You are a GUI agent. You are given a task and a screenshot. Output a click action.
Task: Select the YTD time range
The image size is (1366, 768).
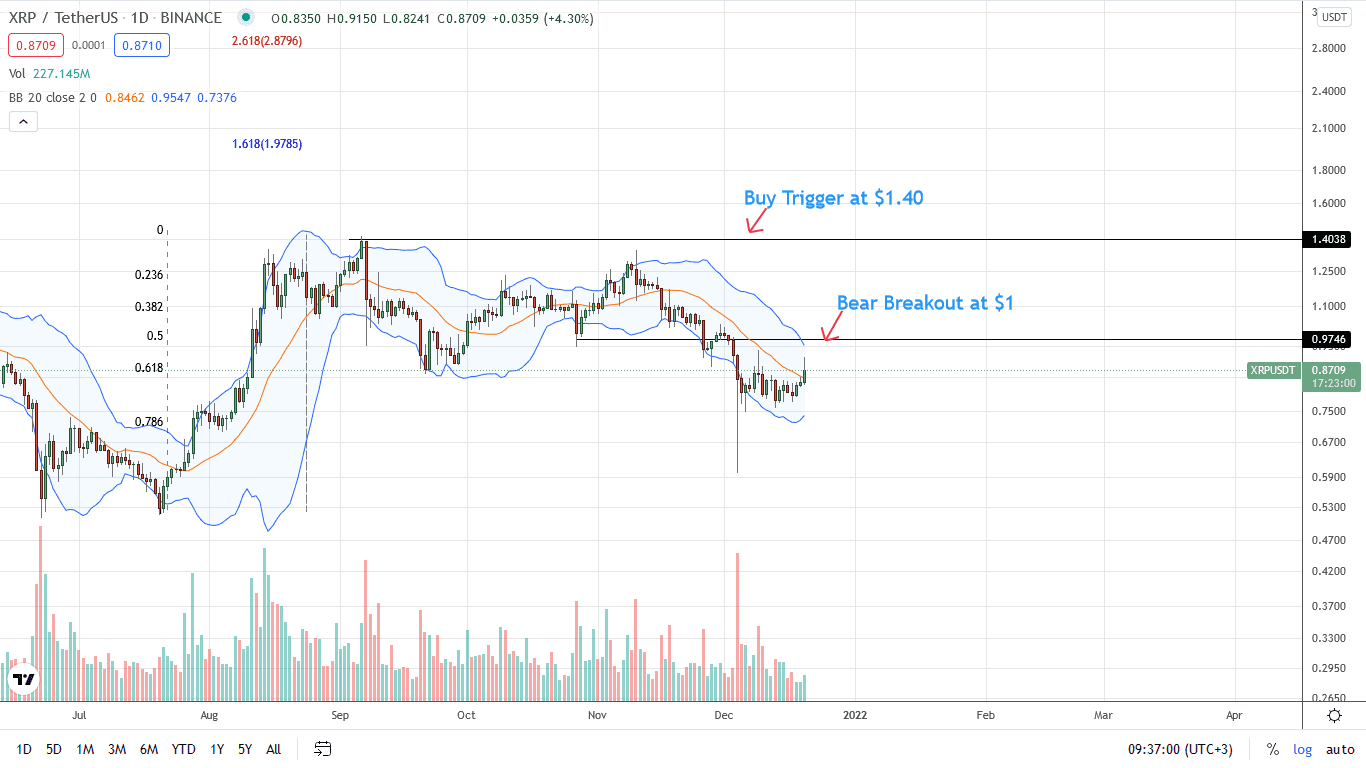[x=183, y=749]
